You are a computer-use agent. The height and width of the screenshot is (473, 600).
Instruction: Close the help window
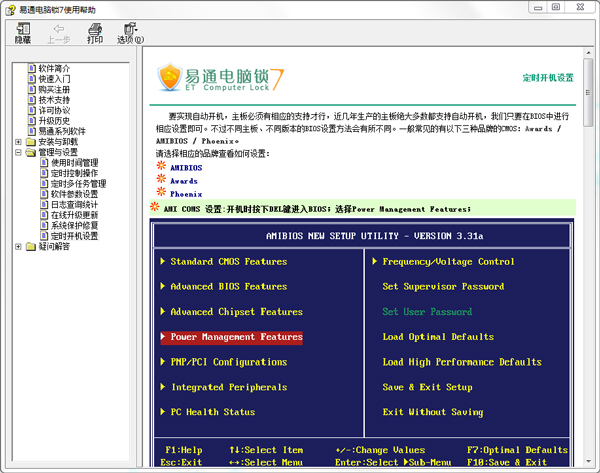pos(580,7)
